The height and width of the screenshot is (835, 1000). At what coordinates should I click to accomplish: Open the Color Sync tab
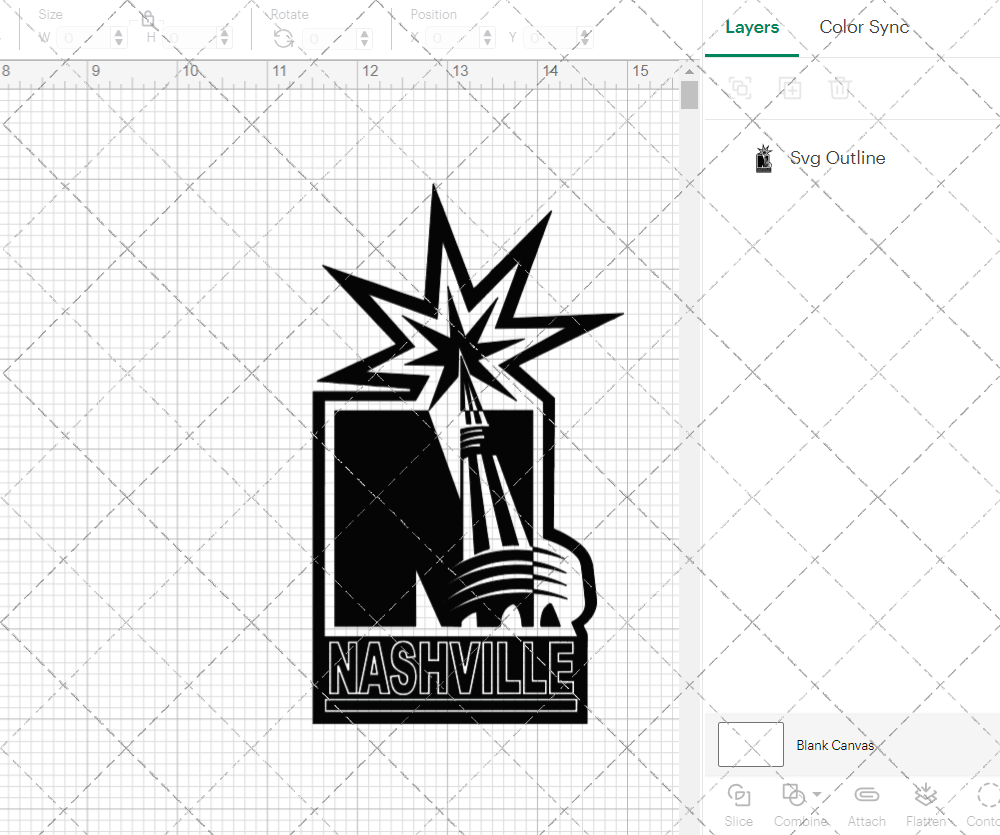tap(864, 27)
